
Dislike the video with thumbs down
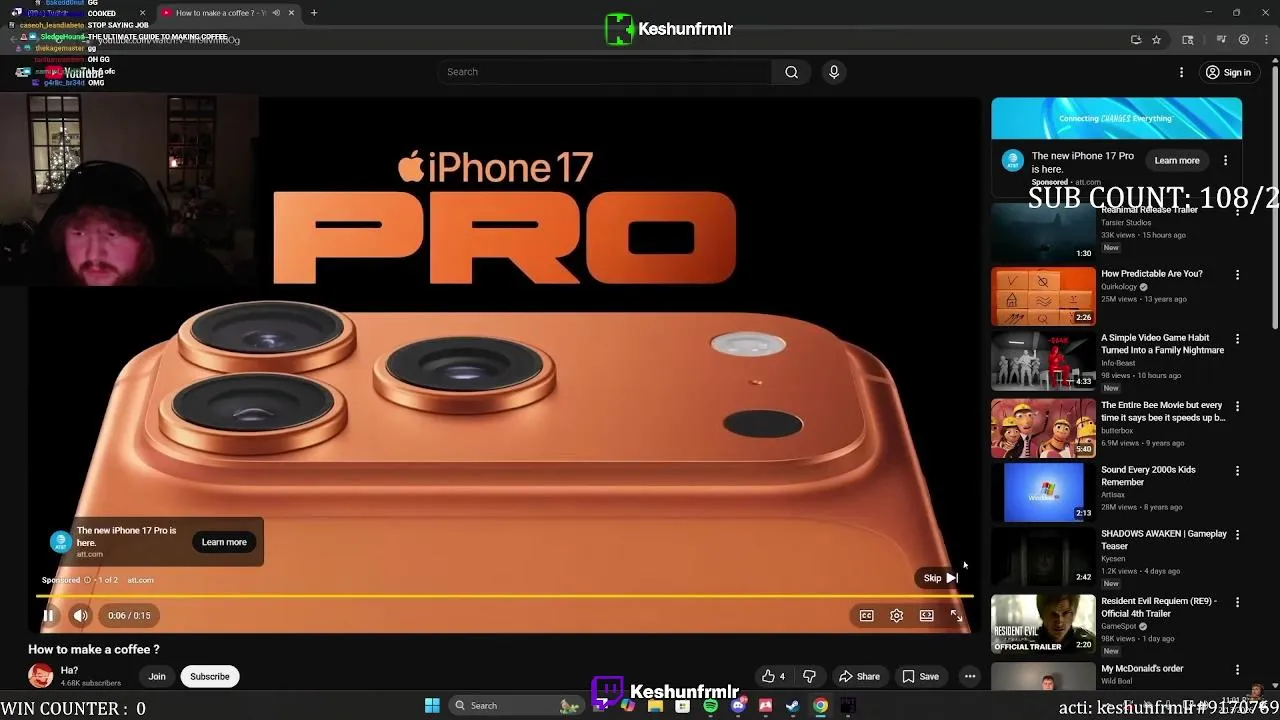click(809, 677)
